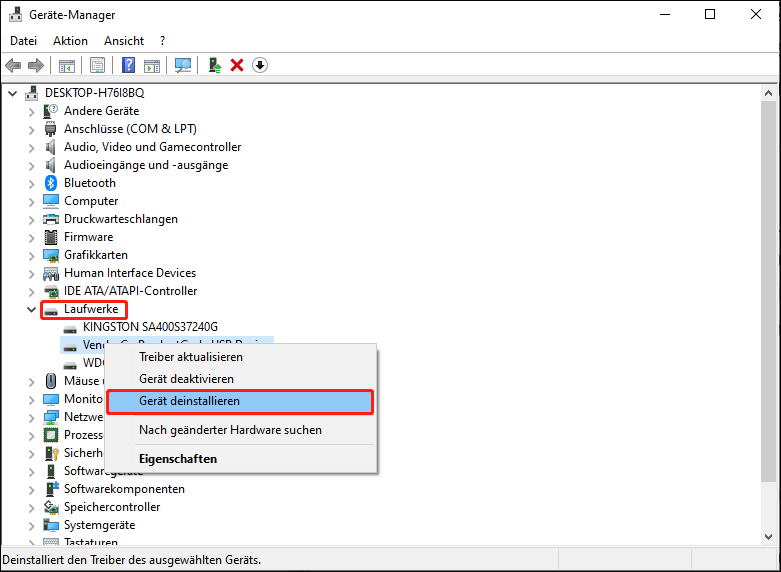This screenshot has height=572, width=781.
Task: Click the Update driver toolbar icon
Action: [x=215, y=65]
